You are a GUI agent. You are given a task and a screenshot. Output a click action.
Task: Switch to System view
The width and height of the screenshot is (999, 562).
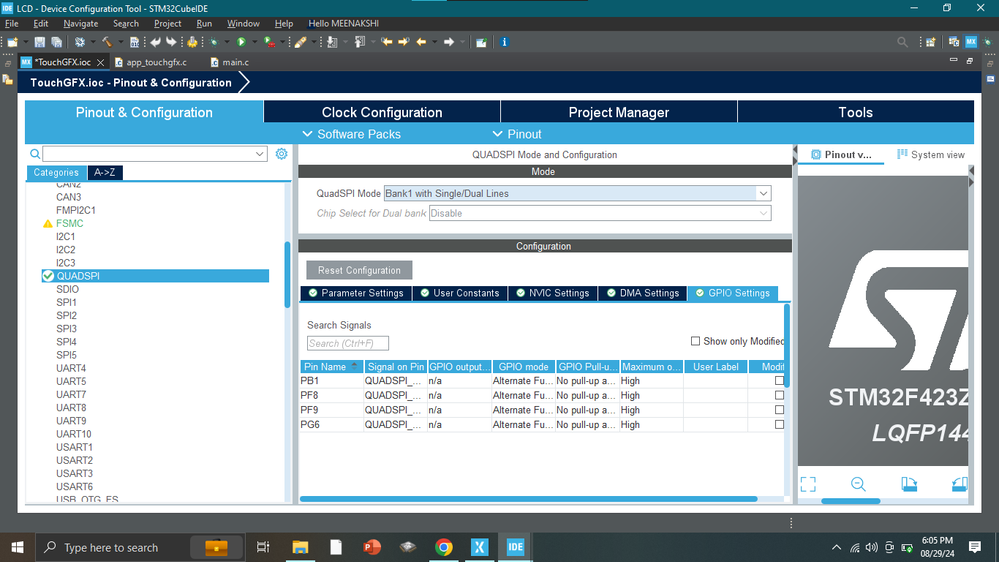pos(931,154)
